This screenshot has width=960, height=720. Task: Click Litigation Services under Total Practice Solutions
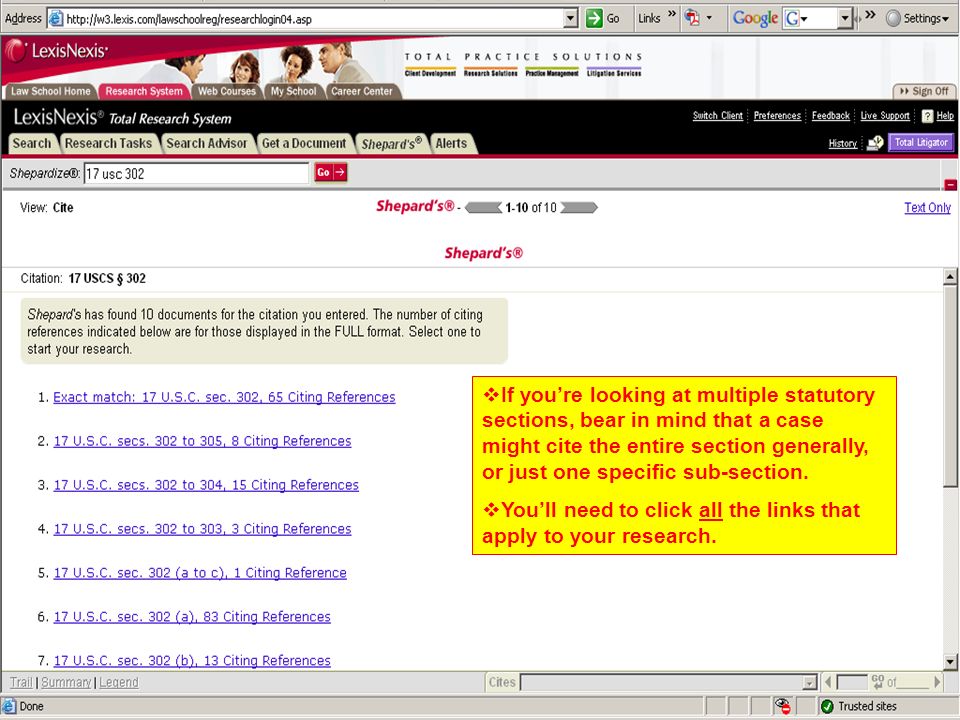(x=614, y=73)
